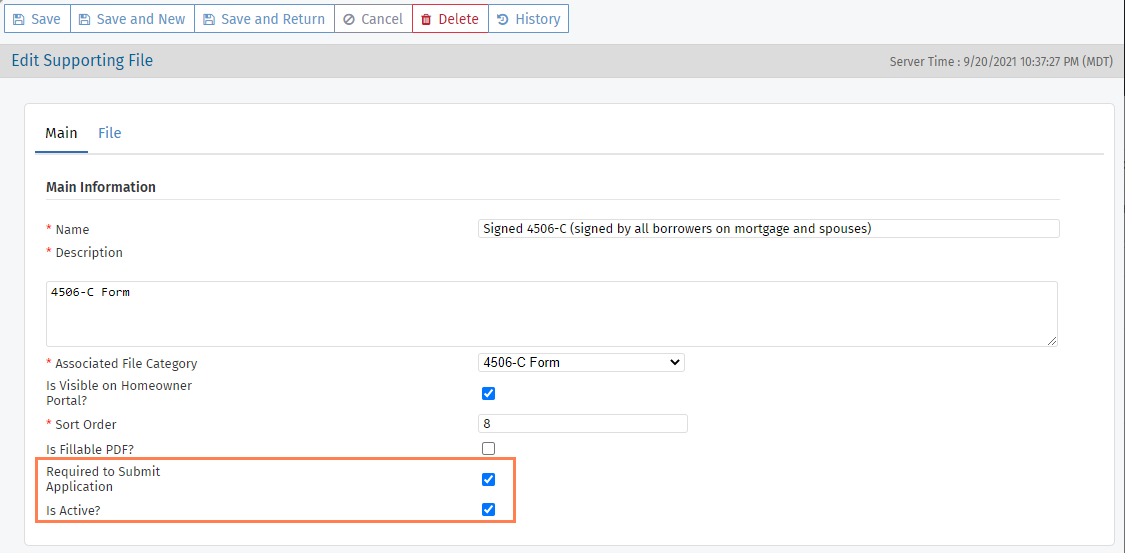
Task: Uncheck the Is Active checkbox
Action: click(489, 509)
